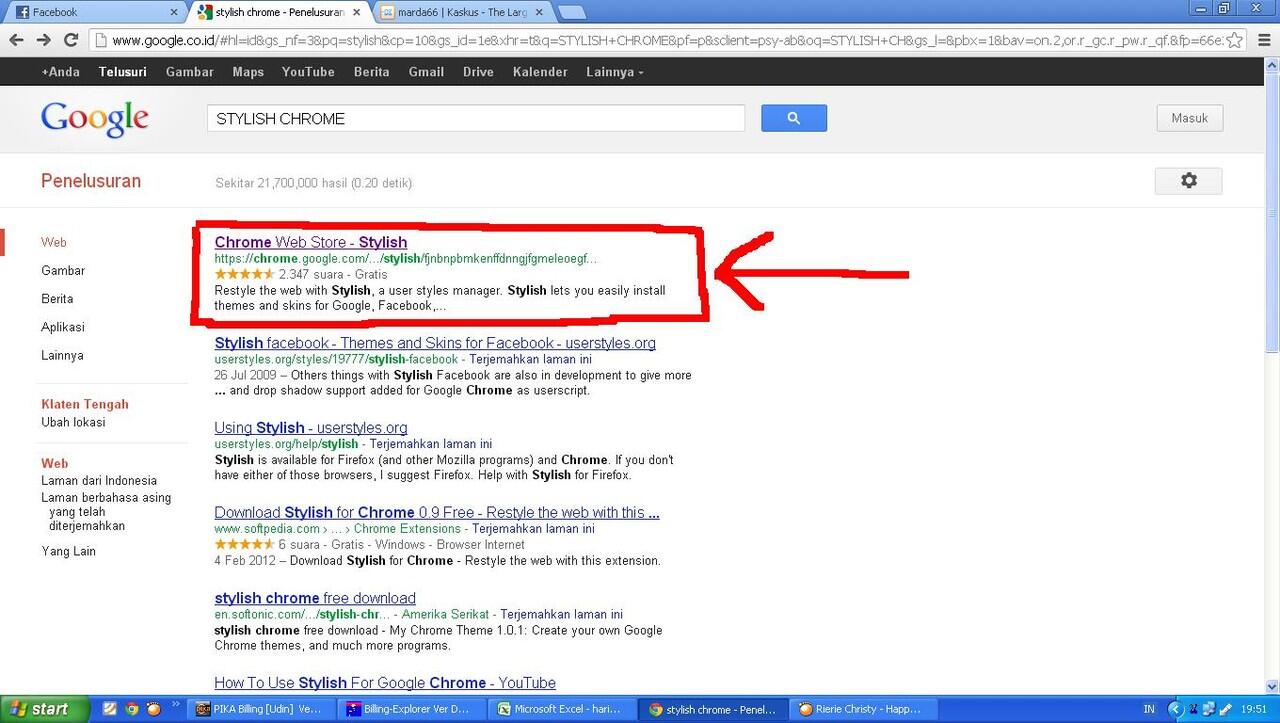Open Berita in the top black bar
This screenshot has height=723, width=1280.
tap(372, 72)
